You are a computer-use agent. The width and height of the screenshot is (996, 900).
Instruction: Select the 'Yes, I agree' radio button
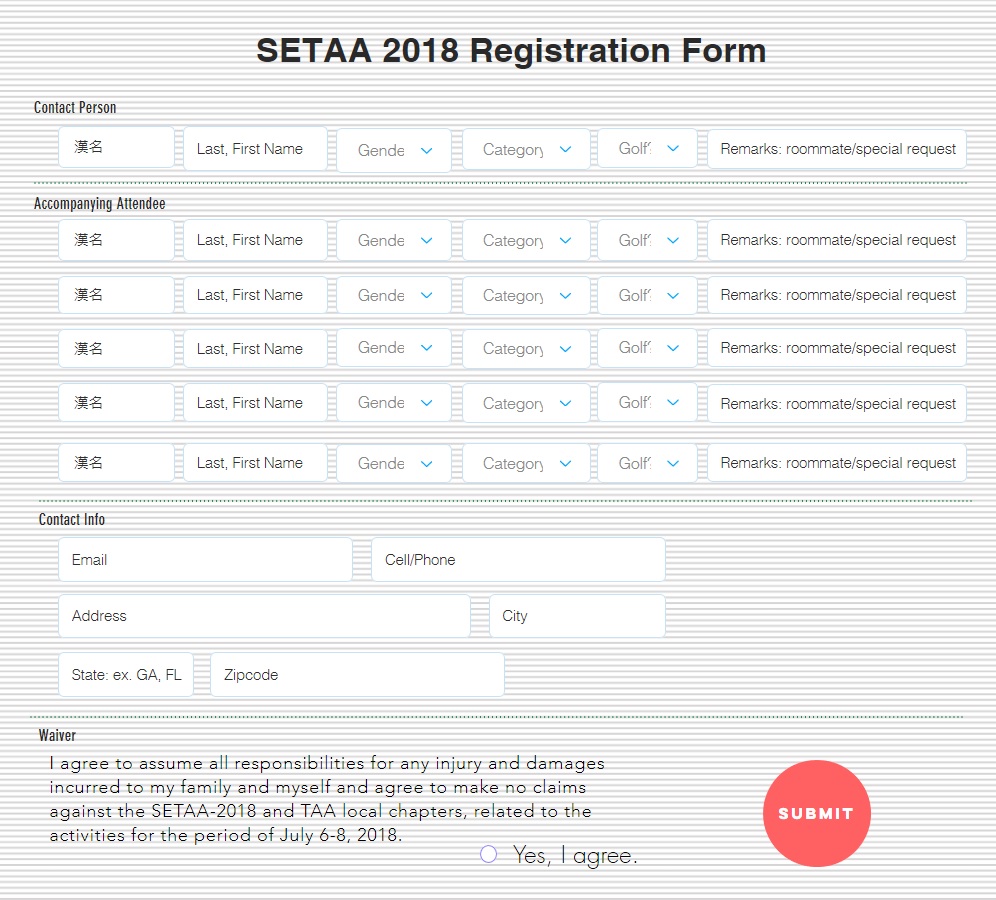[488, 854]
